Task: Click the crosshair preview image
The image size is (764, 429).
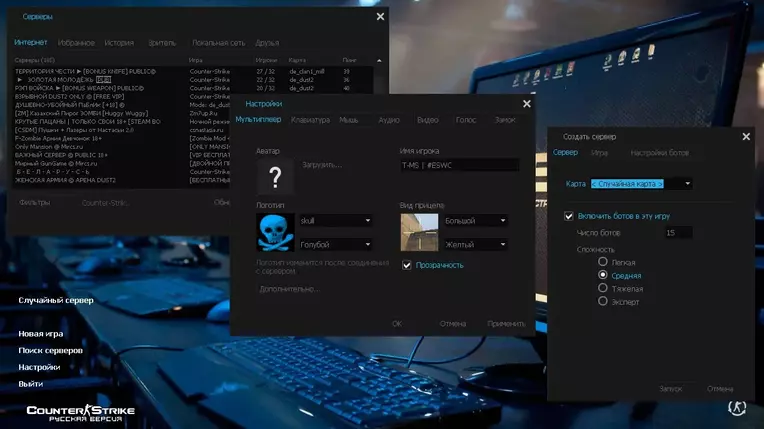Action: 420,233
